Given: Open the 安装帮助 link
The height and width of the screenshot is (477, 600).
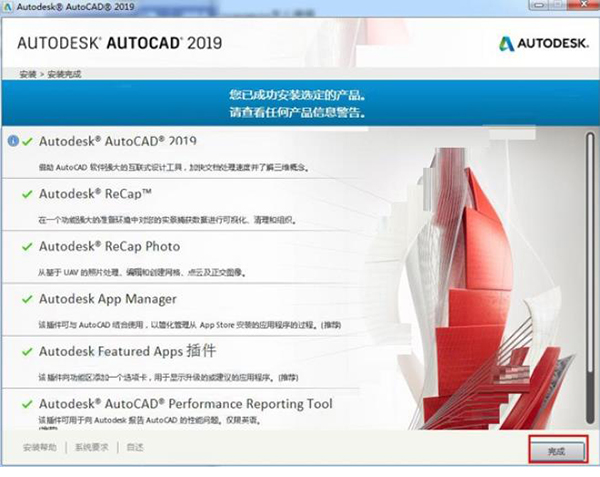Looking at the screenshot, I should (x=40, y=447).
